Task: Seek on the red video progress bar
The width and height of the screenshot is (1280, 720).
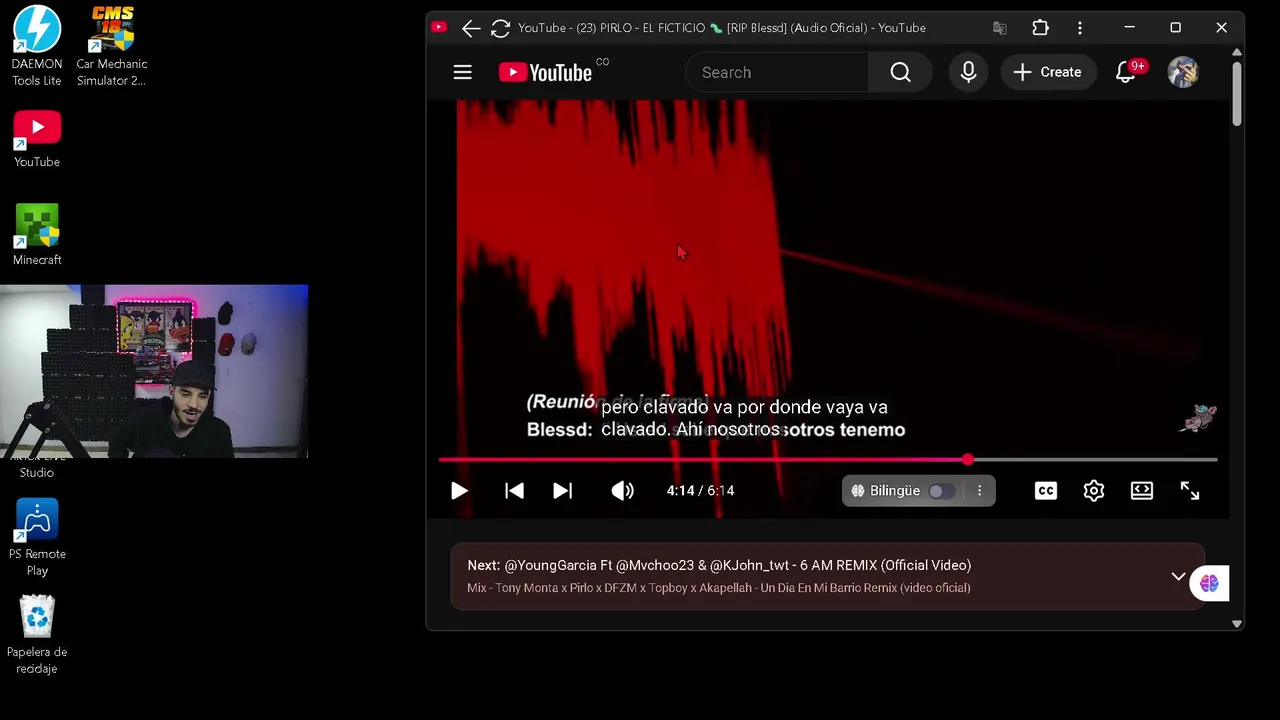Action: (828, 460)
